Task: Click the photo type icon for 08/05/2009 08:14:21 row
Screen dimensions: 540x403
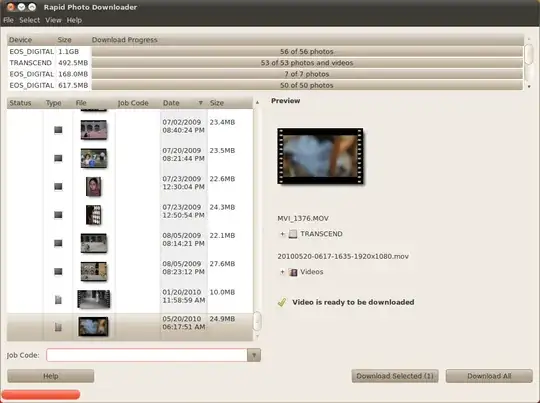Action: (x=58, y=243)
